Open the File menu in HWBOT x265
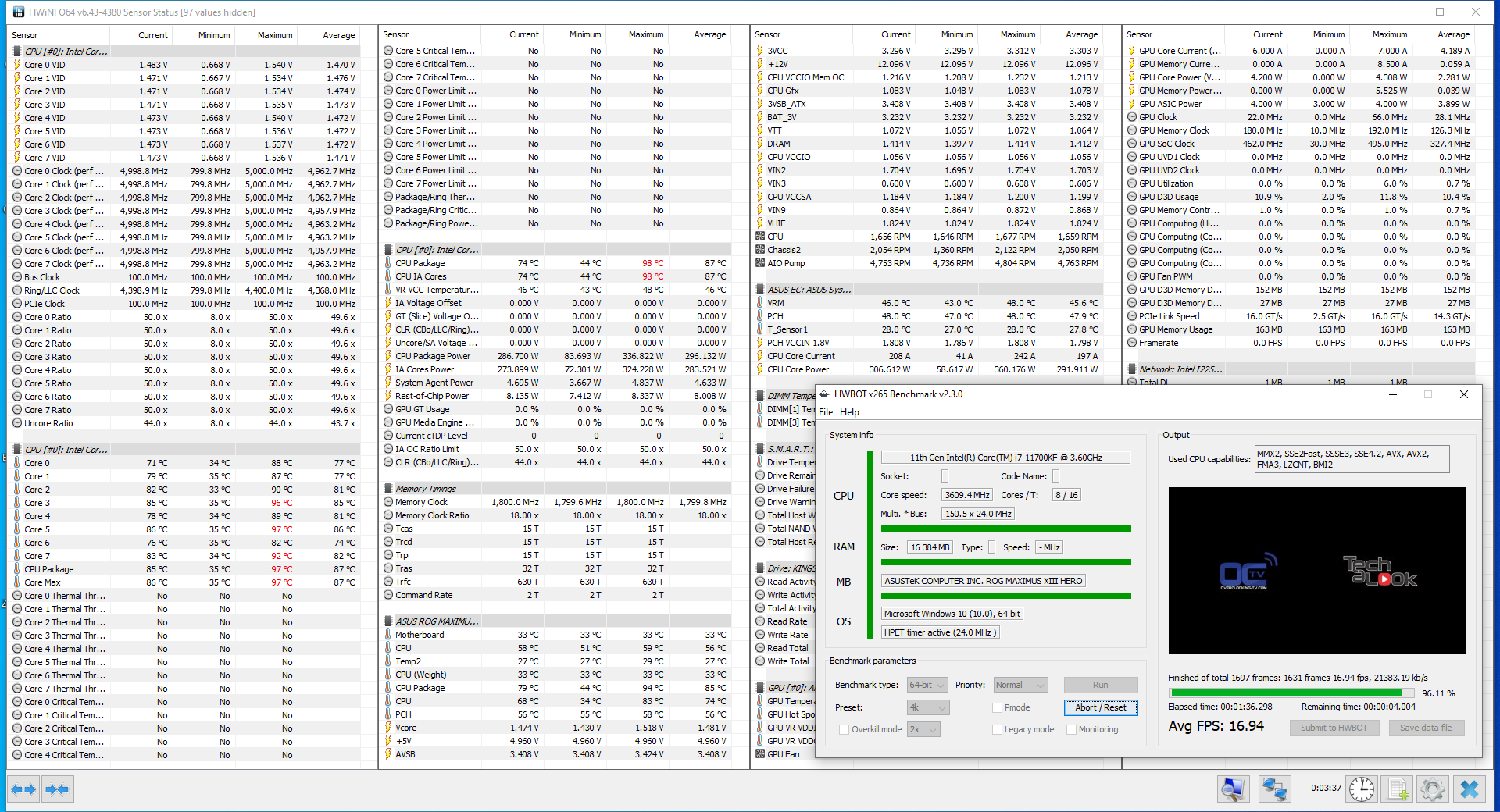Screen dimensions: 1500x812 pyautogui.click(x=826, y=412)
